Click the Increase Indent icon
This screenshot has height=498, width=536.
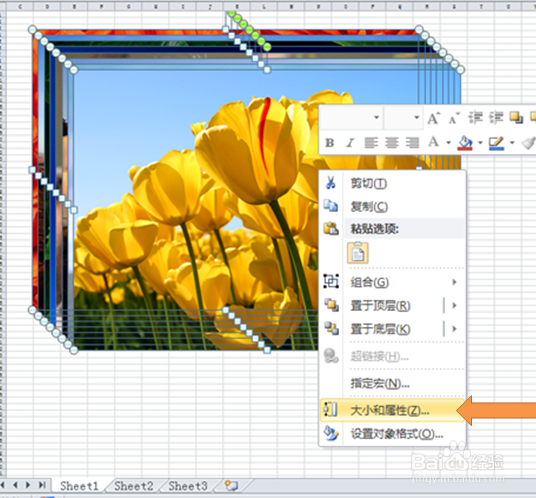496,118
